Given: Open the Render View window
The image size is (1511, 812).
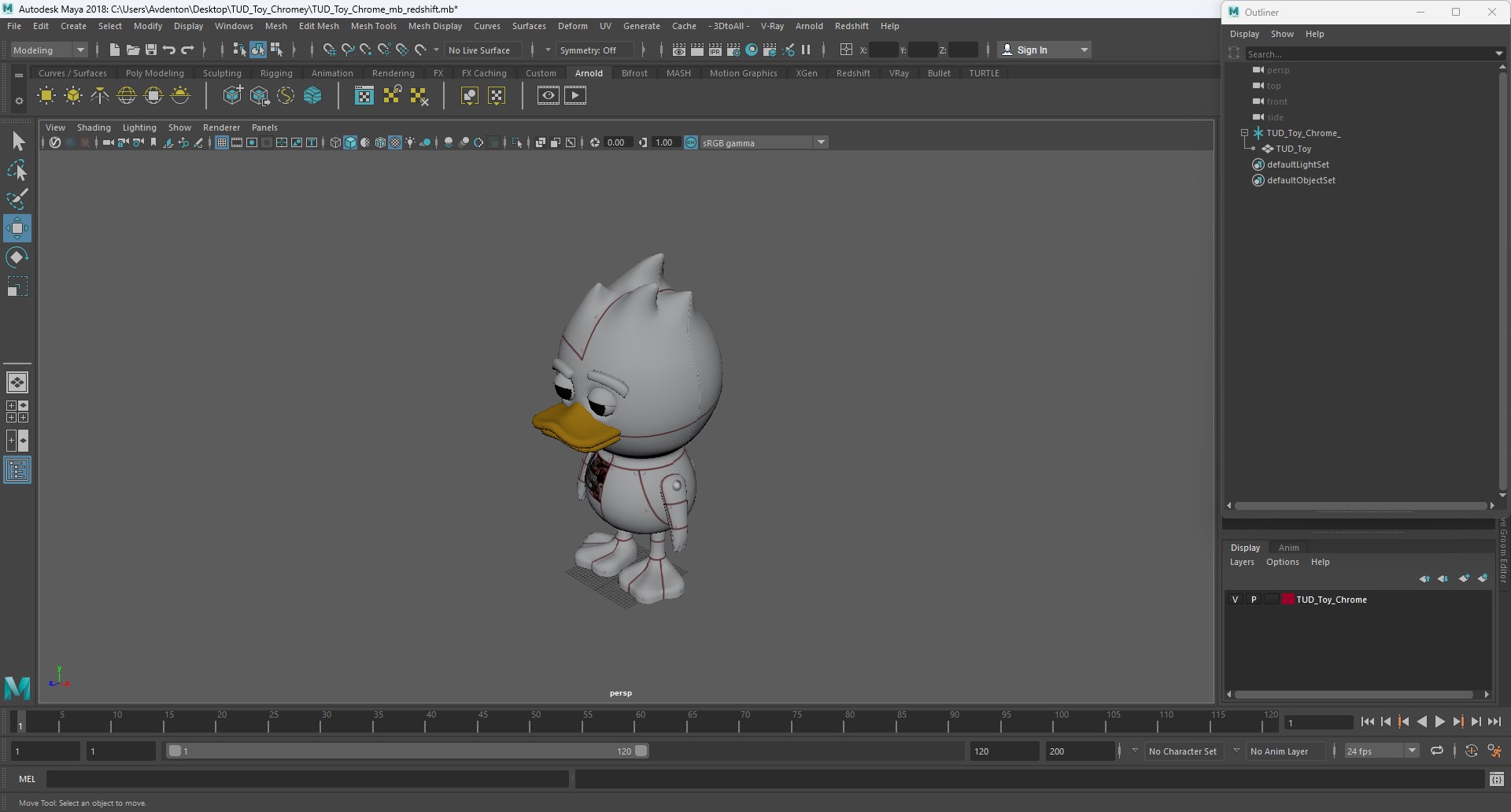Looking at the screenshot, I should tap(679, 50).
